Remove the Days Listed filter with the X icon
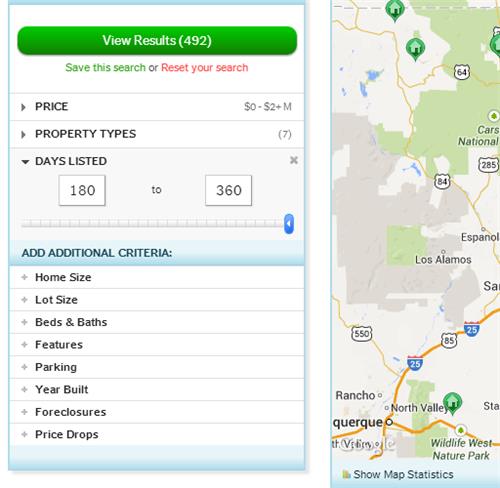 [x=294, y=160]
